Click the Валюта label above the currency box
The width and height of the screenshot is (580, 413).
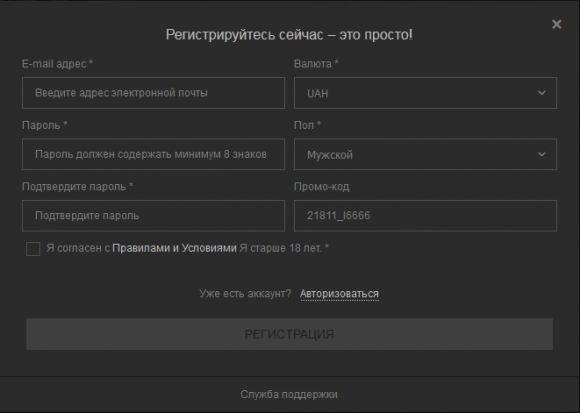click(x=316, y=64)
